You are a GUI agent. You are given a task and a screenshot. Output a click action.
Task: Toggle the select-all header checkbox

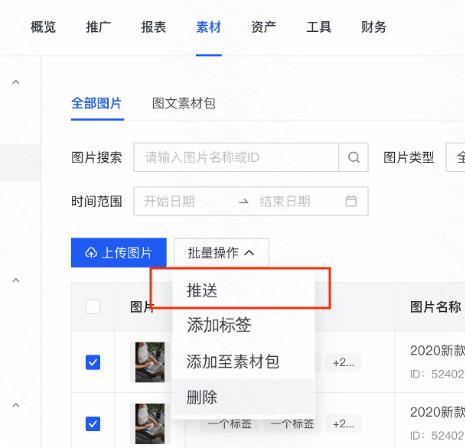coord(93,307)
